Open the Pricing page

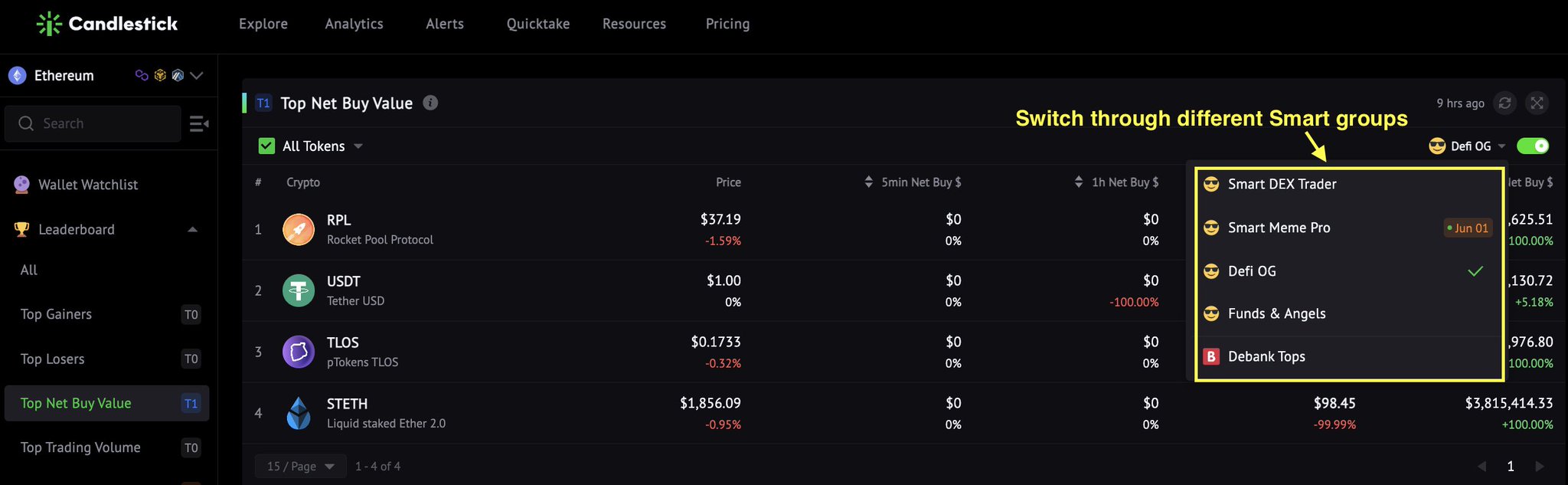pos(727,24)
